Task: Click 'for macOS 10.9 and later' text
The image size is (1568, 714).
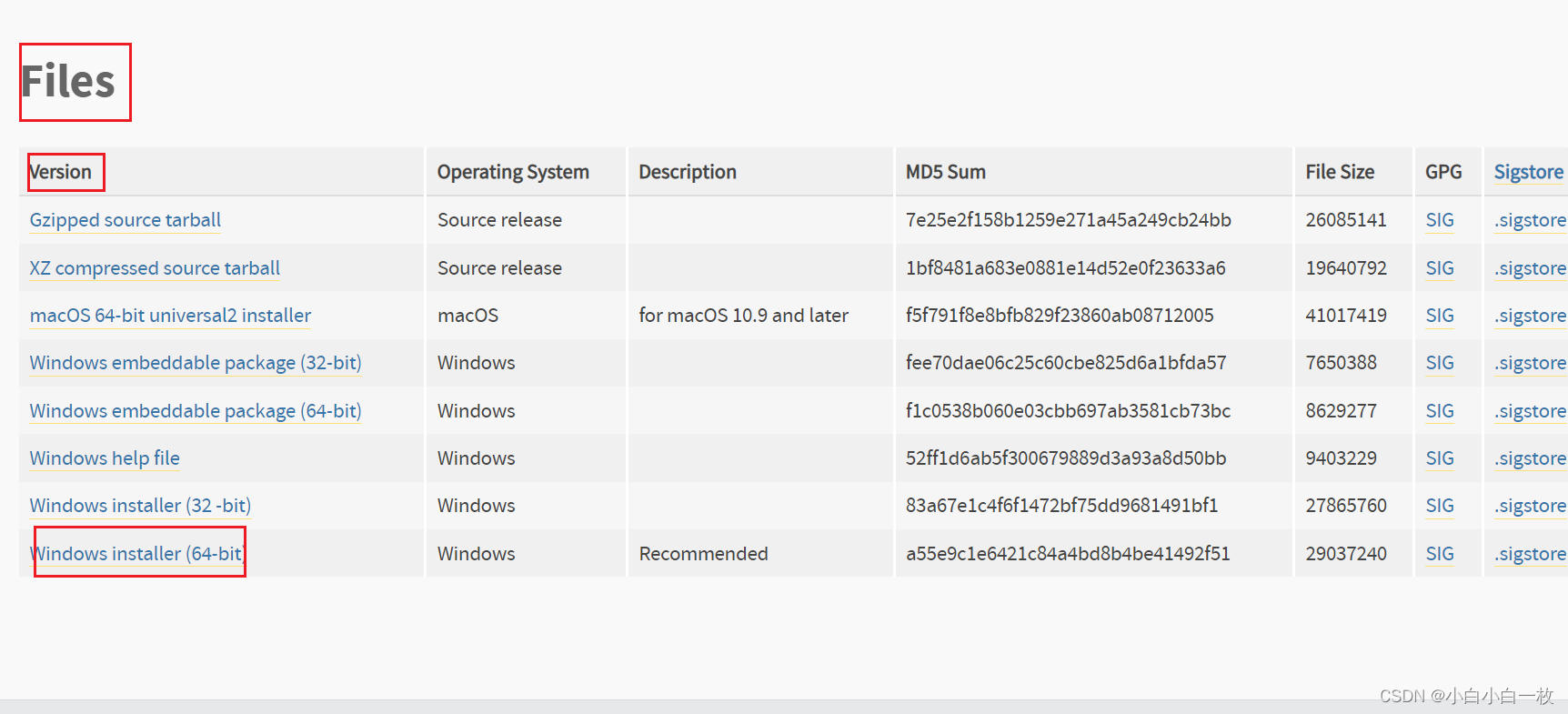Action: tap(744, 316)
